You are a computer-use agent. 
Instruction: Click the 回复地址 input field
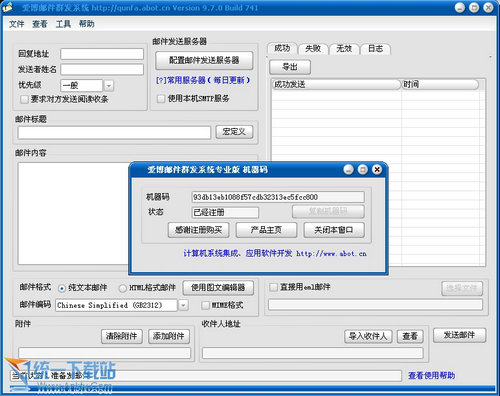click(102, 54)
